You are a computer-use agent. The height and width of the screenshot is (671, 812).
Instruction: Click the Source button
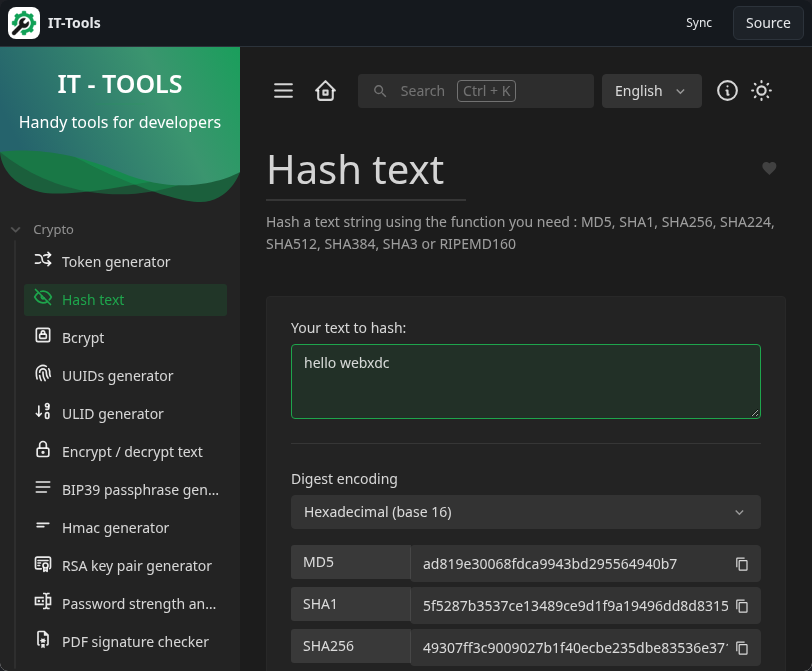coord(768,23)
